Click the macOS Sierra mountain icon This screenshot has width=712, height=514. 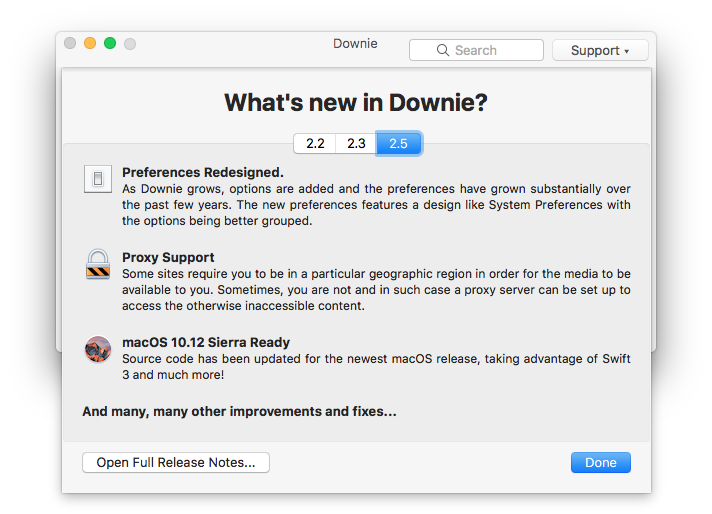click(x=98, y=349)
